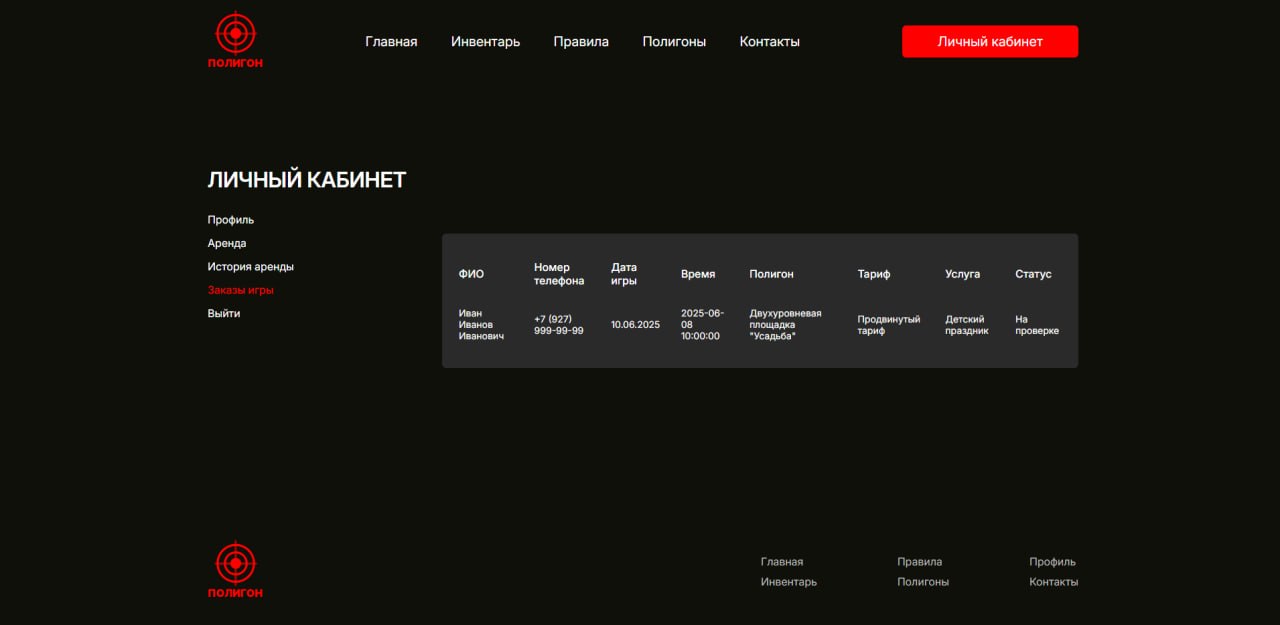Click the Двухуровневая площадка "Усадьба" cell

tap(785, 325)
